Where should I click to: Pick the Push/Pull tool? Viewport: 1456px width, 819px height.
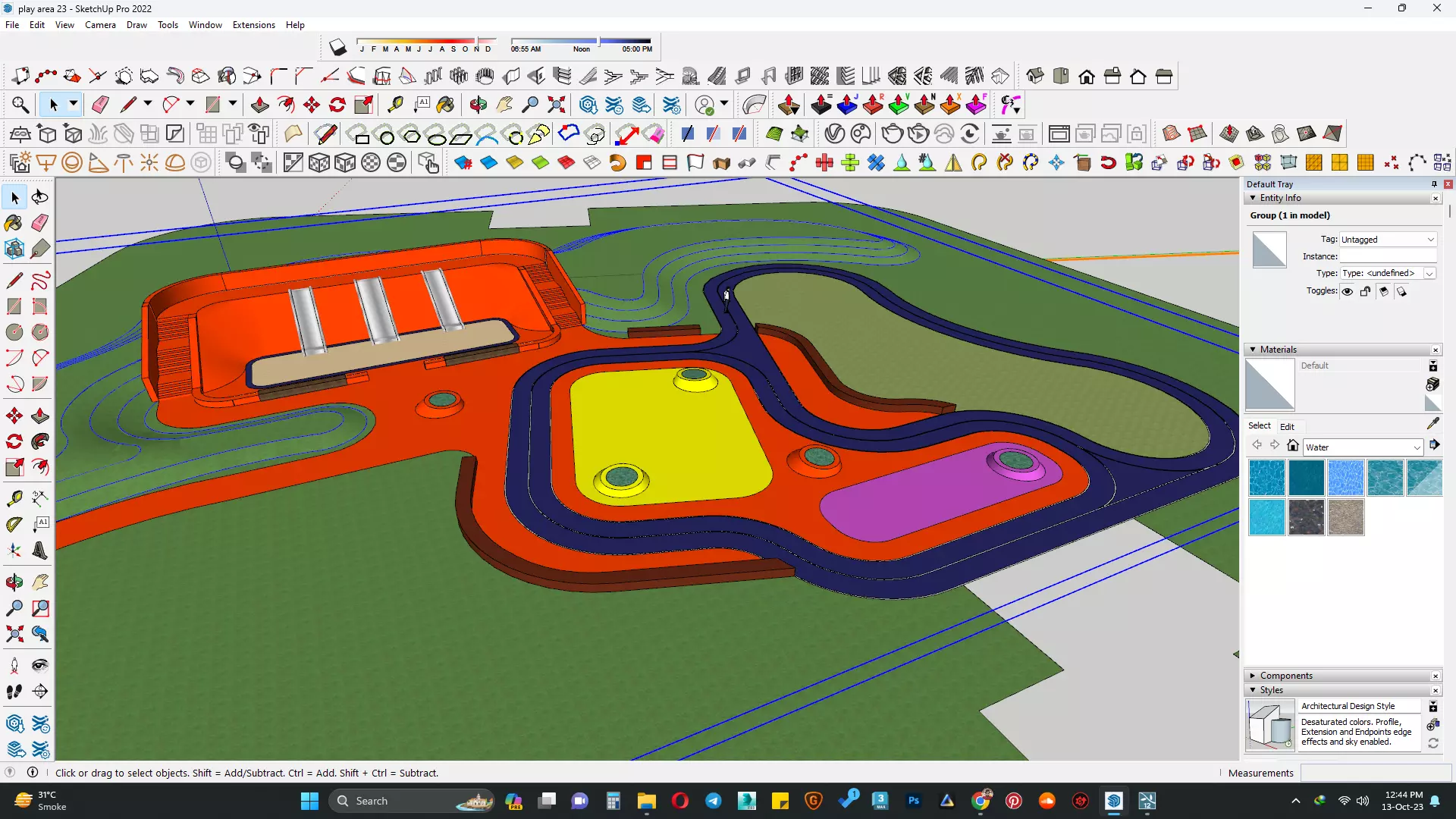(x=40, y=416)
